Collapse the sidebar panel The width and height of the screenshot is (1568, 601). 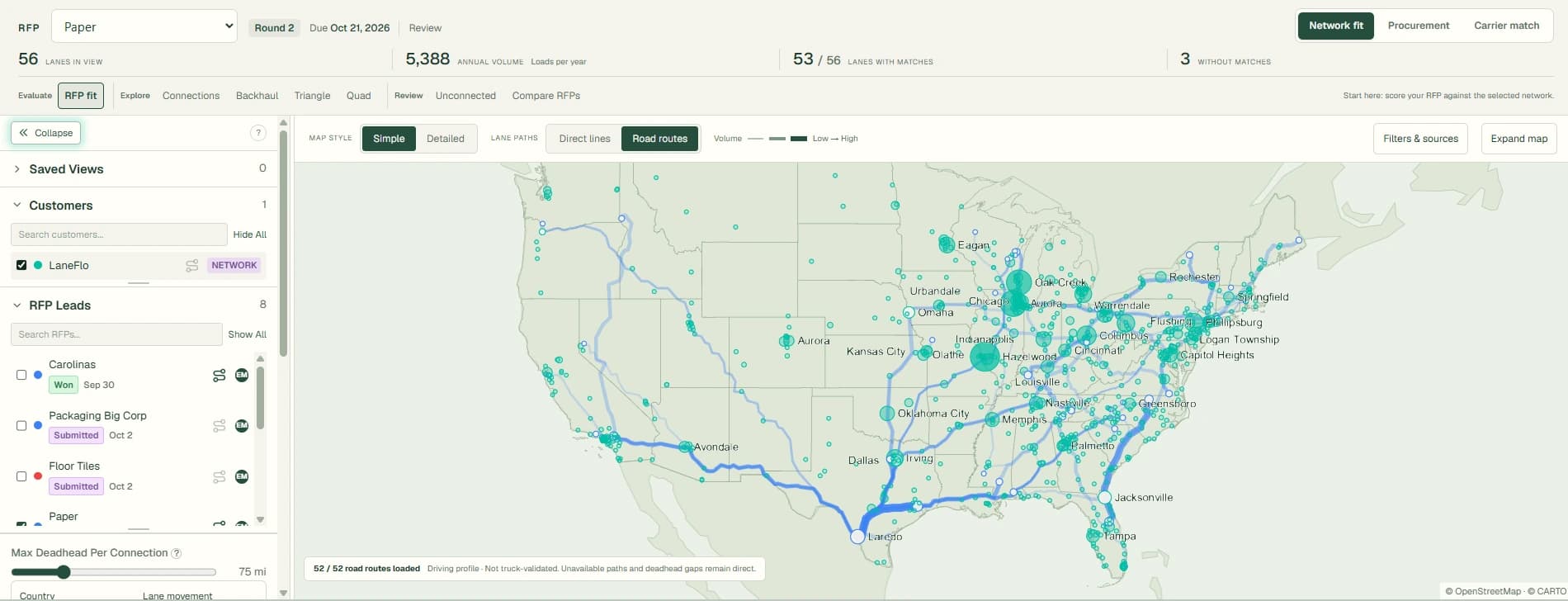coord(46,133)
